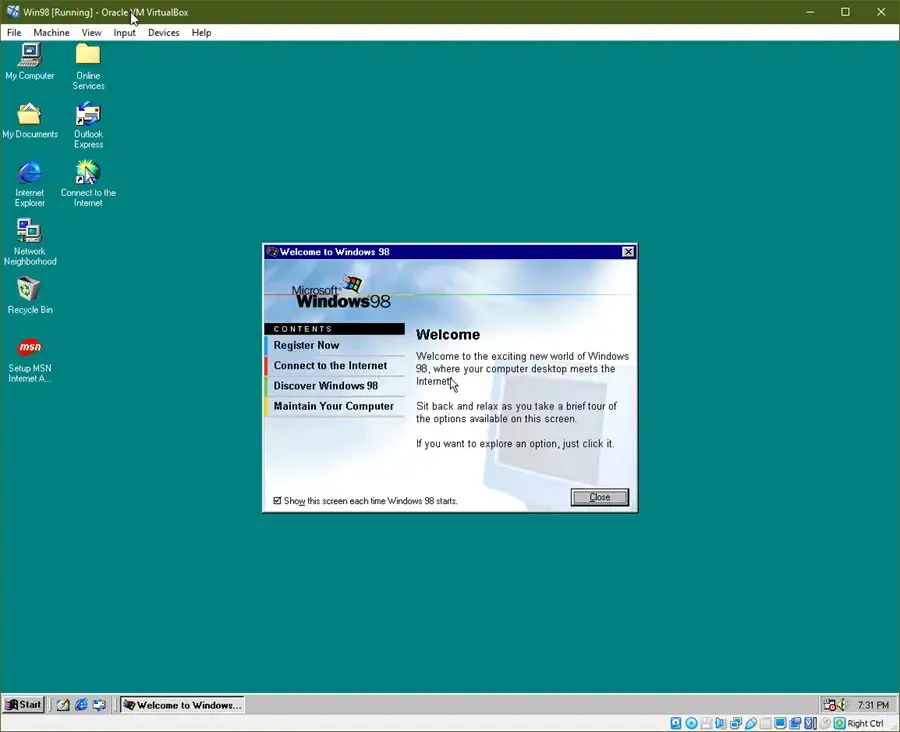Open the VirtualBox View menu
The image size is (900, 732).
point(91,33)
